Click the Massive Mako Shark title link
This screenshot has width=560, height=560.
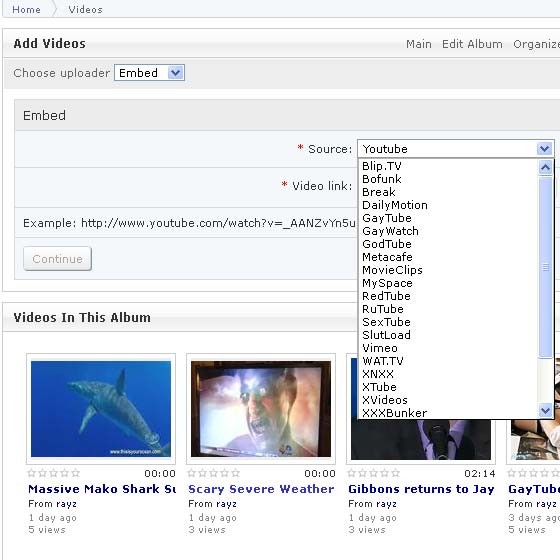point(102,489)
